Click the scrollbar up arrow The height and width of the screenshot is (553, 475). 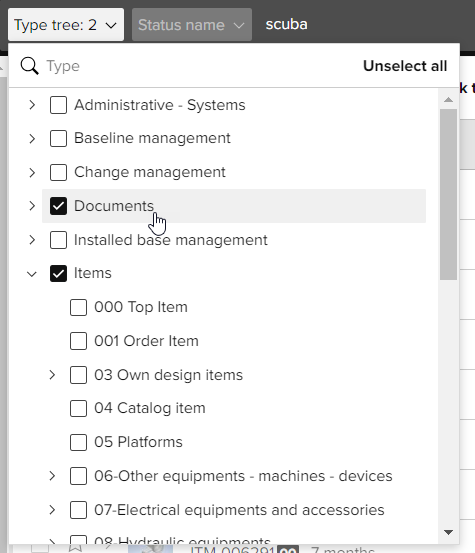(x=448, y=99)
